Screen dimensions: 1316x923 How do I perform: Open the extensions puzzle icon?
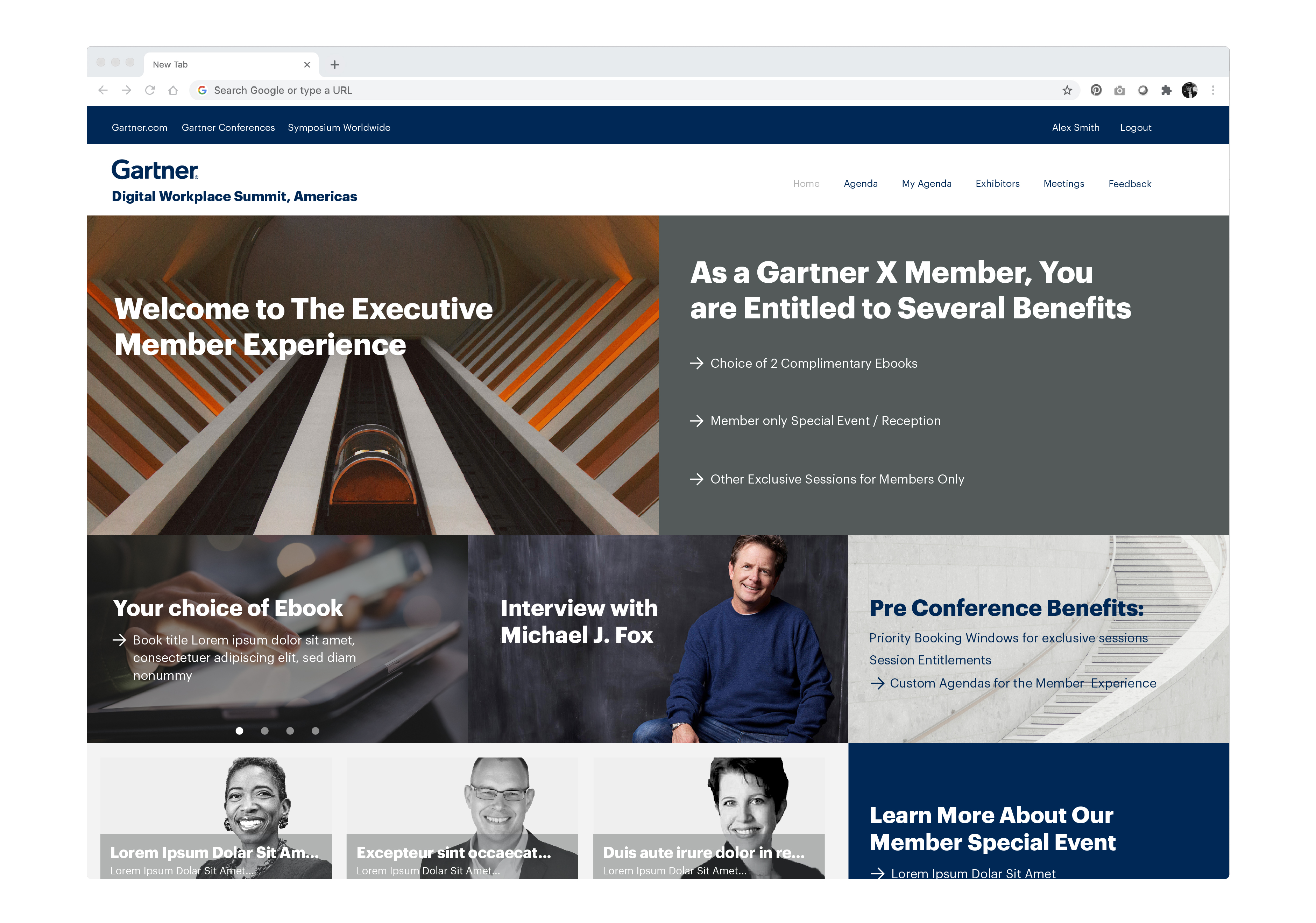point(1166,90)
